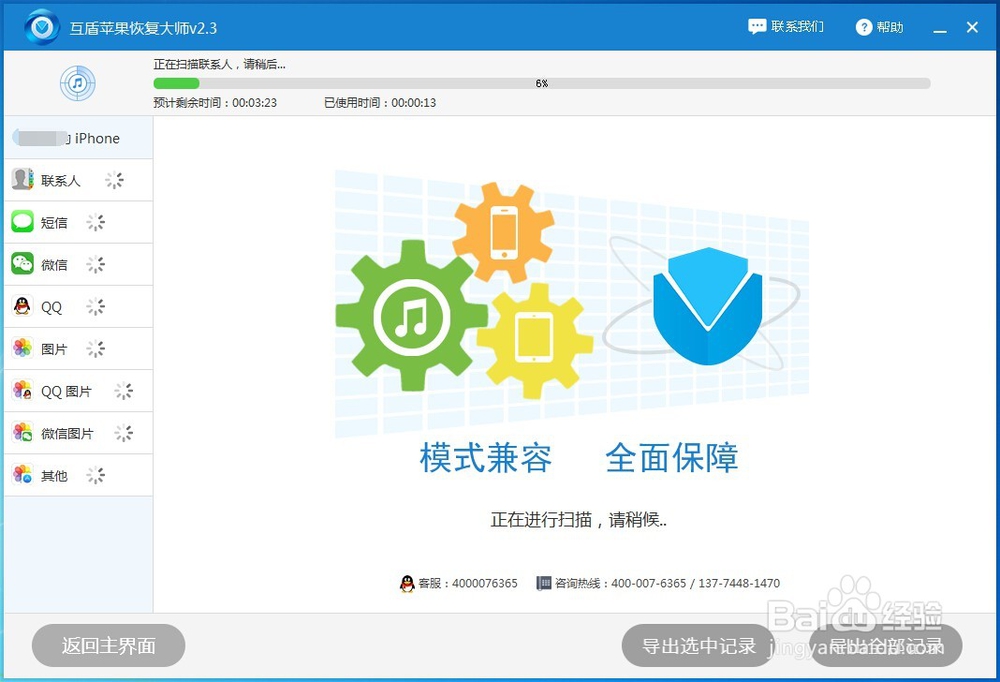
Task: Click 导出选中记录 button
Action: coord(698,646)
